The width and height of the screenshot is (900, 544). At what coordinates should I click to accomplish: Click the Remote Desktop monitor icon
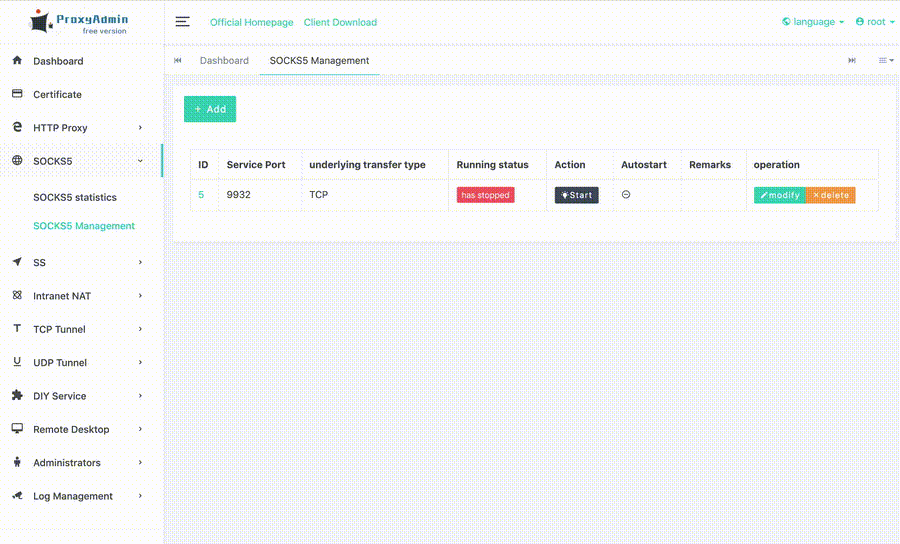pos(17,428)
